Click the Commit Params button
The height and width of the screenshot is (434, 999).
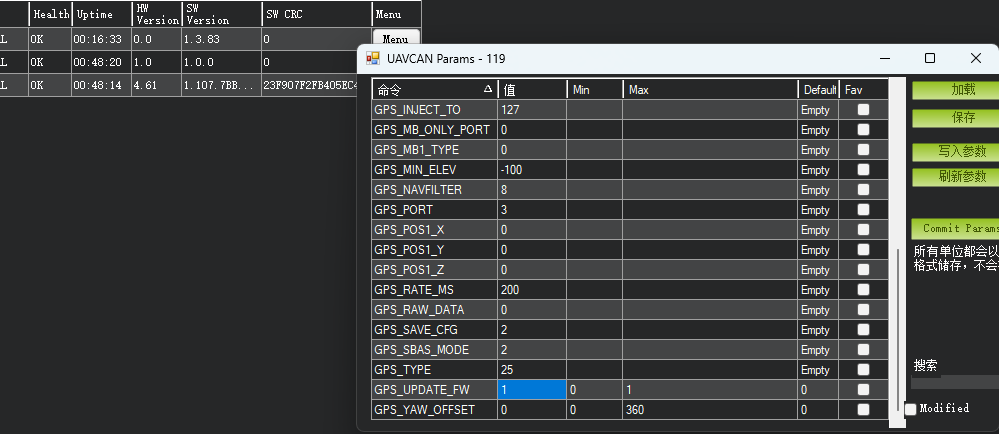click(956, 228)
